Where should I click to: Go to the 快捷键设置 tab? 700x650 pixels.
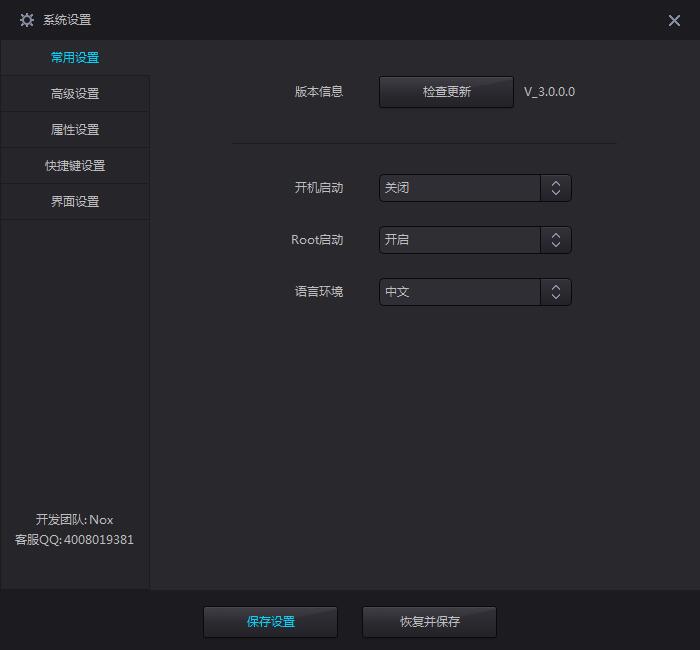pyautogui.click(x=75, y=166)
